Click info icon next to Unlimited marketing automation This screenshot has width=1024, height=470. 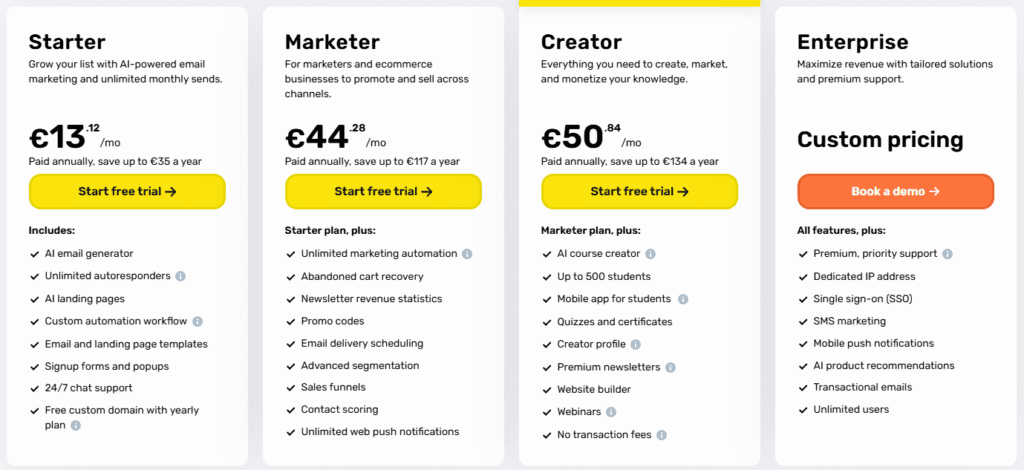(x=467, y=254)
